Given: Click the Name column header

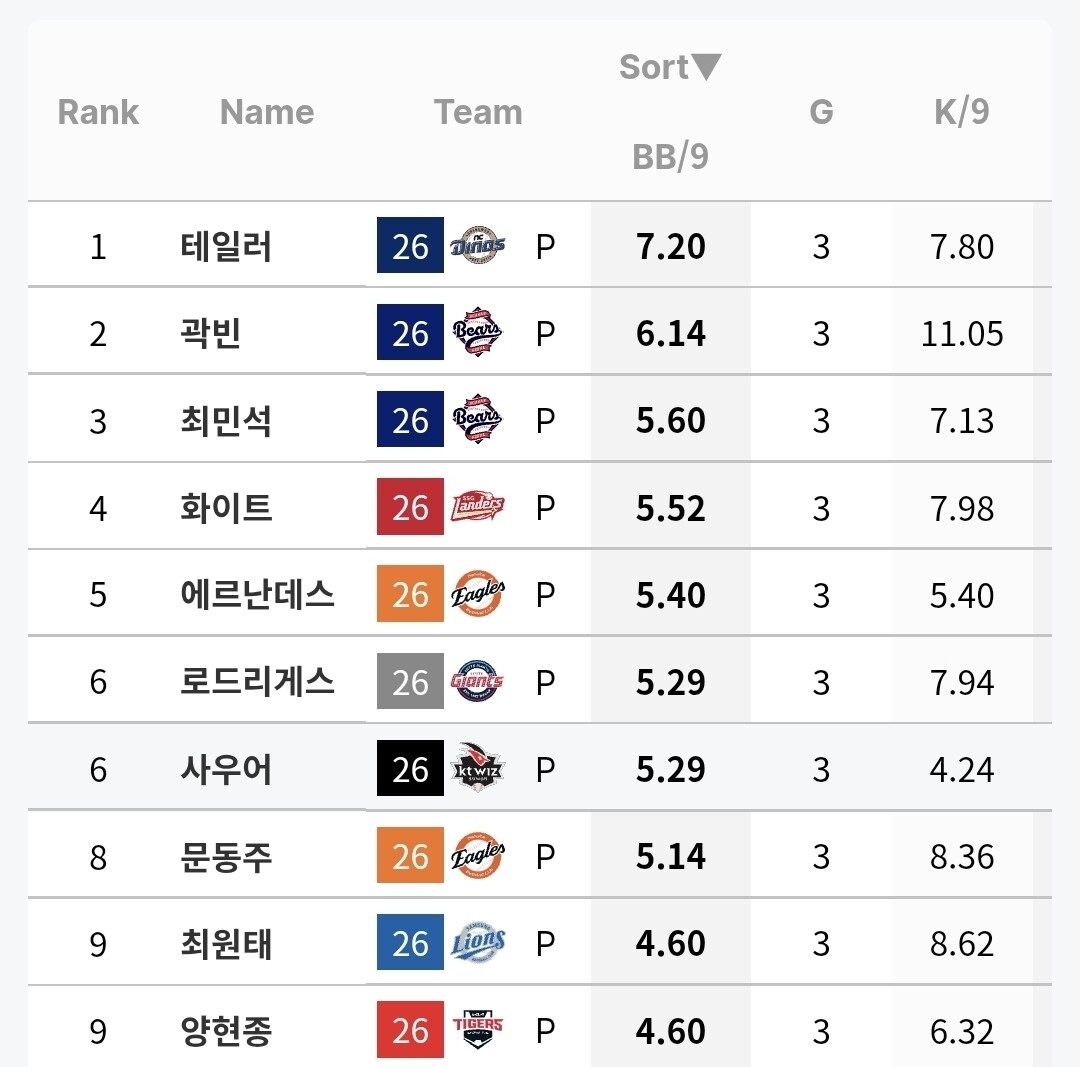Looking at the screenshot, I should point(267,112).
